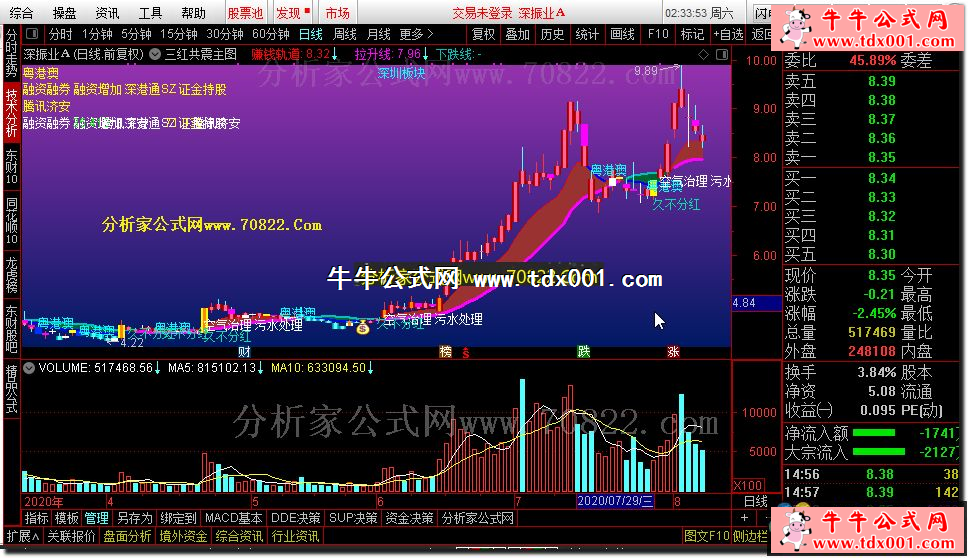This screenshot has height=558, width=969.
Task: Collapse the 扩展 panel
Action: (x=22, y=536)
